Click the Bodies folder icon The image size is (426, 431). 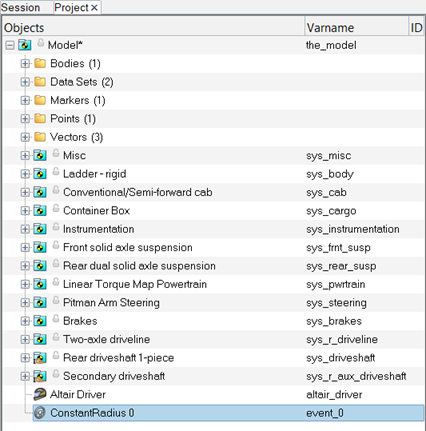40,63
